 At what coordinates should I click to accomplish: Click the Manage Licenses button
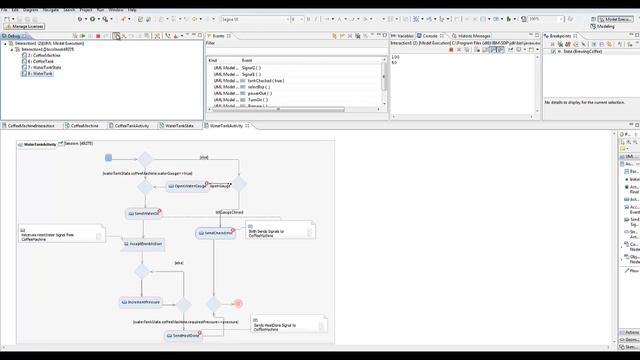(x=24, y=27)
